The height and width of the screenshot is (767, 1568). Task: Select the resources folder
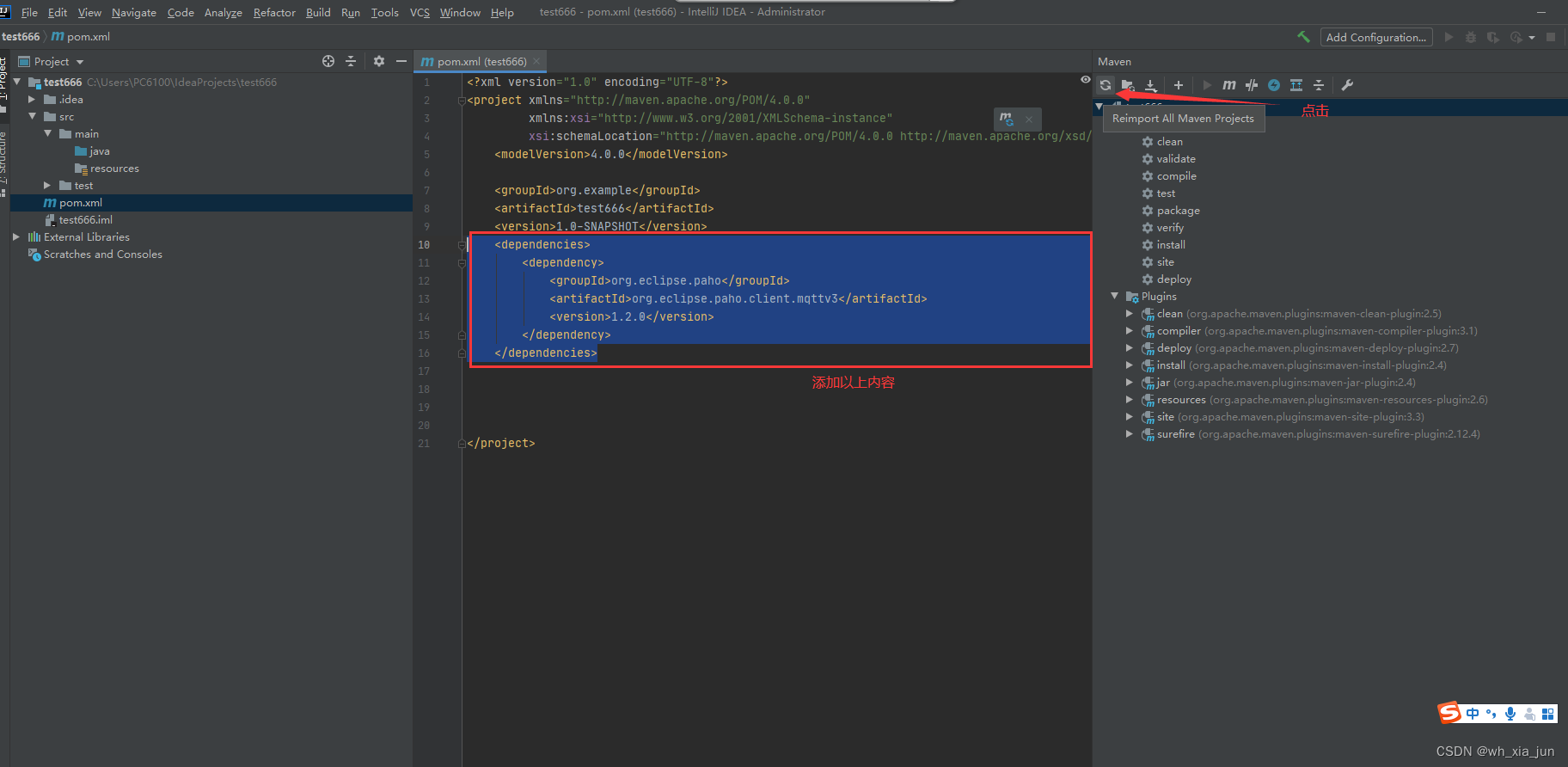click(114, 169)
